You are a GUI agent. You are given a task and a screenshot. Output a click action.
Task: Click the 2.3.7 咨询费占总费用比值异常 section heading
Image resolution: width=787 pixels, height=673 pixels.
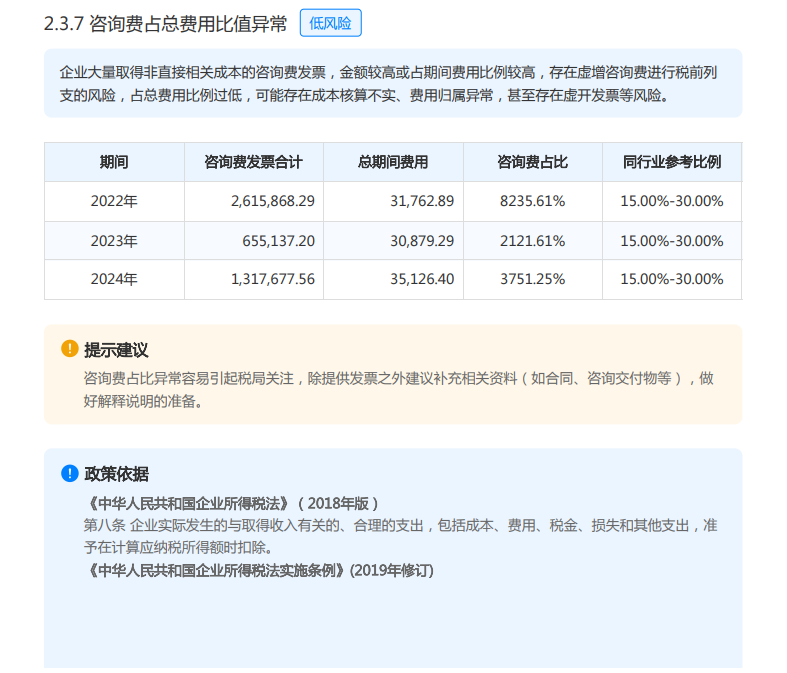pos(165,24)
